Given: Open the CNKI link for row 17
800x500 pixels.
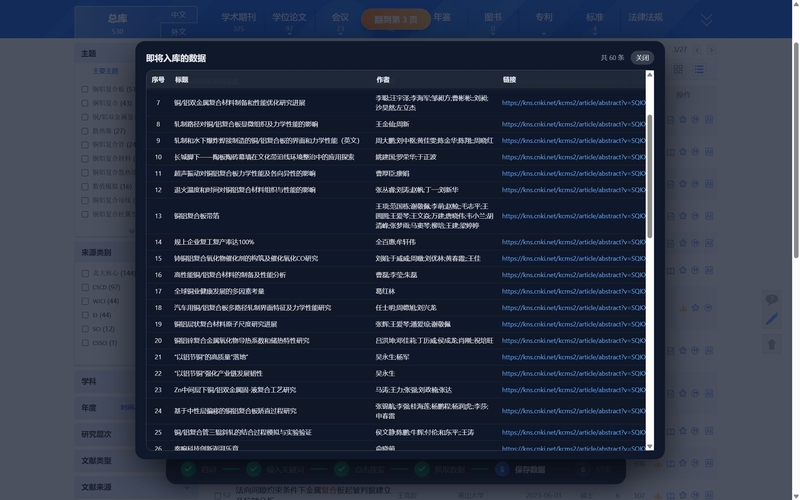Looking at the screenshot, I should tap(573, 291).
